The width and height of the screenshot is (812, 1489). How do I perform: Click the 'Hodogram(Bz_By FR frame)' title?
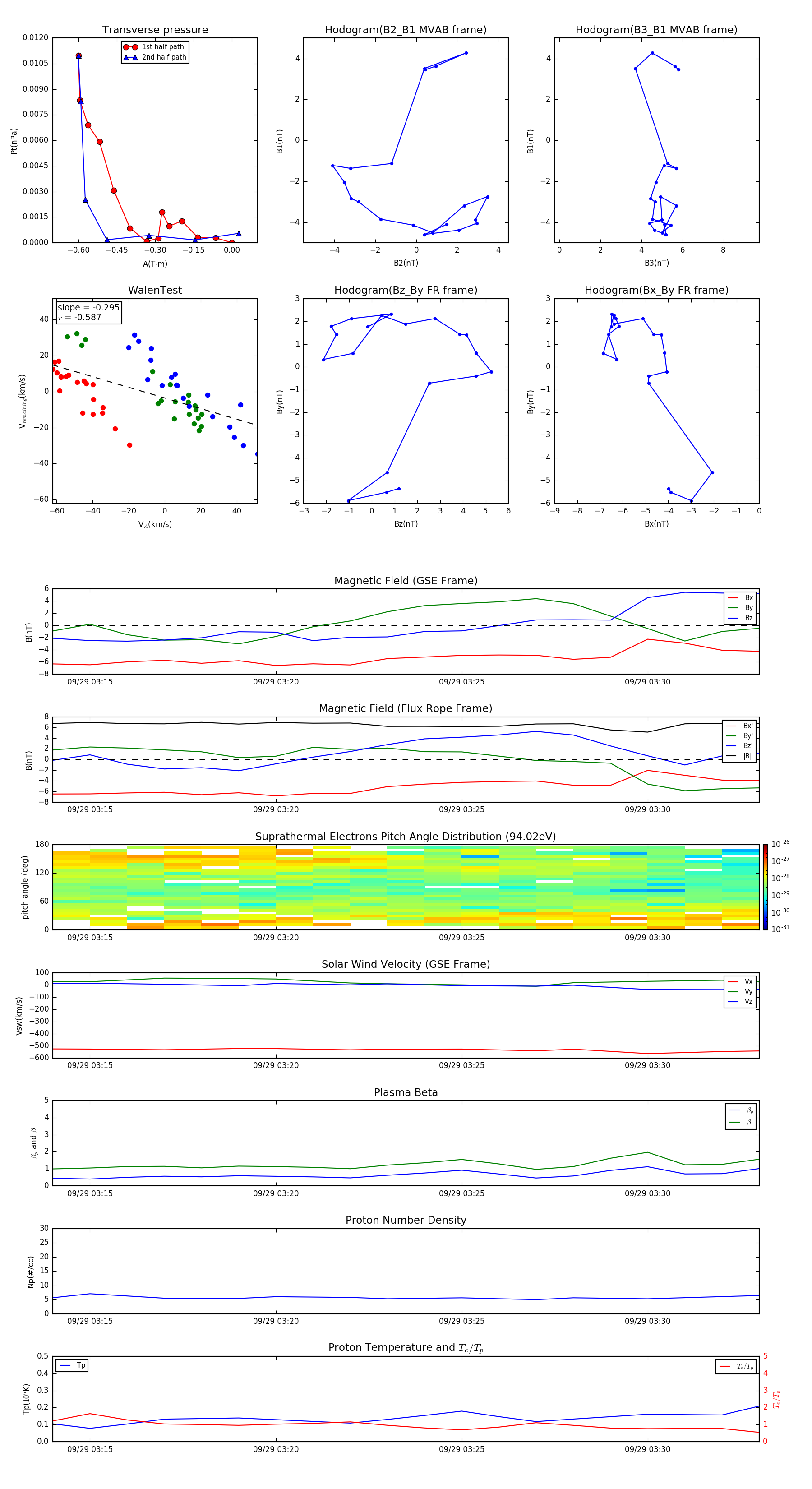406,290
